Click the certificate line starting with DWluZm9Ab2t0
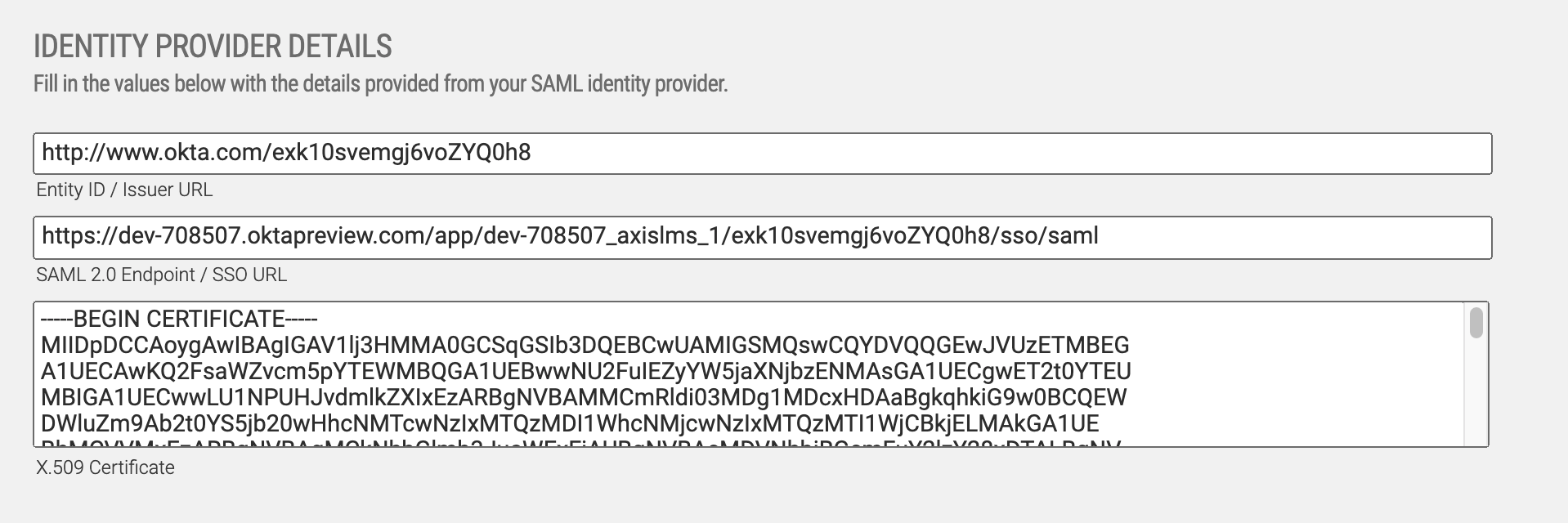 coord(570,423)
